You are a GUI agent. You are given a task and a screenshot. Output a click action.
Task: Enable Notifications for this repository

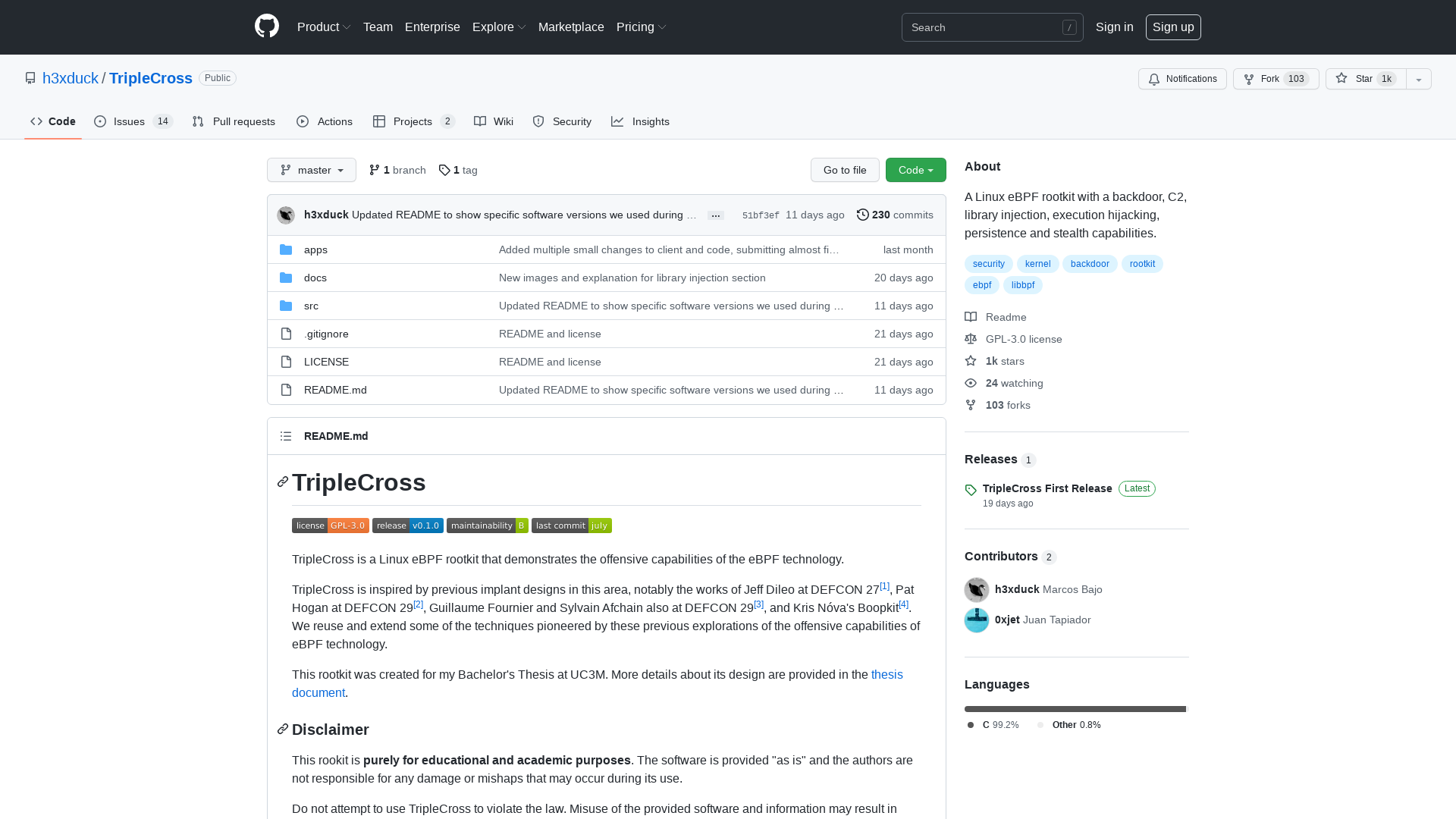click(x=1181, y=79)
